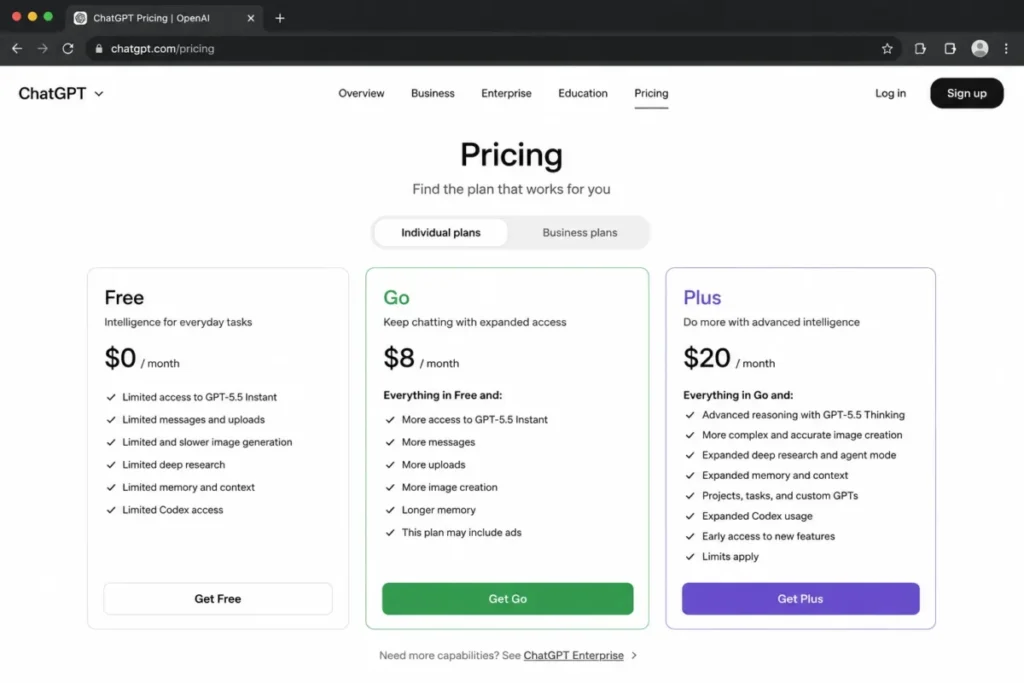Open the browser three-dot menu

(x=1006, y=48)
